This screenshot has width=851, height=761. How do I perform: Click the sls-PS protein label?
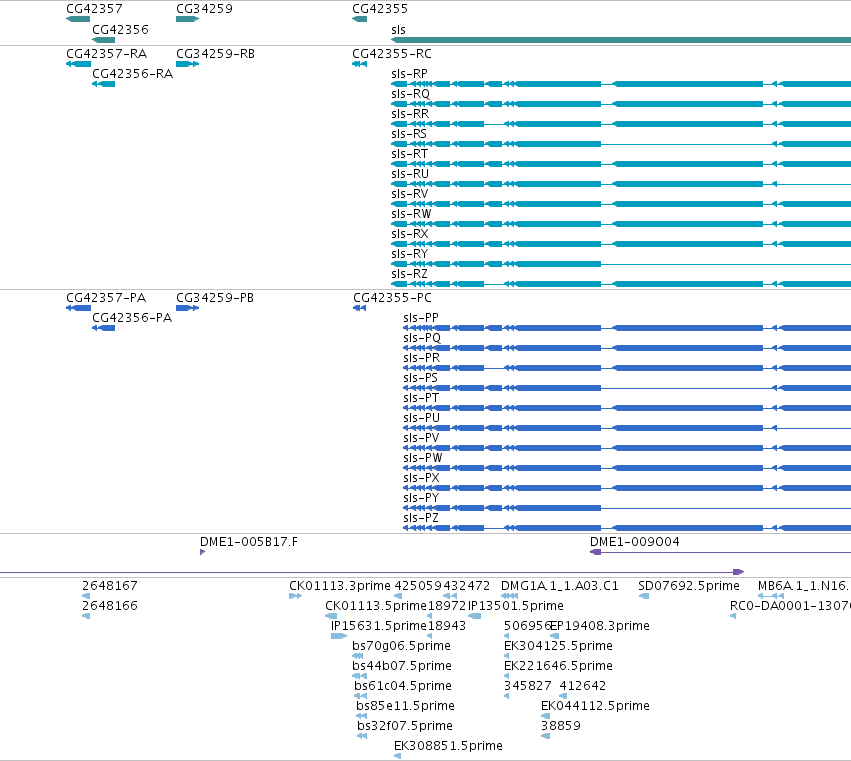pos(420,378)
